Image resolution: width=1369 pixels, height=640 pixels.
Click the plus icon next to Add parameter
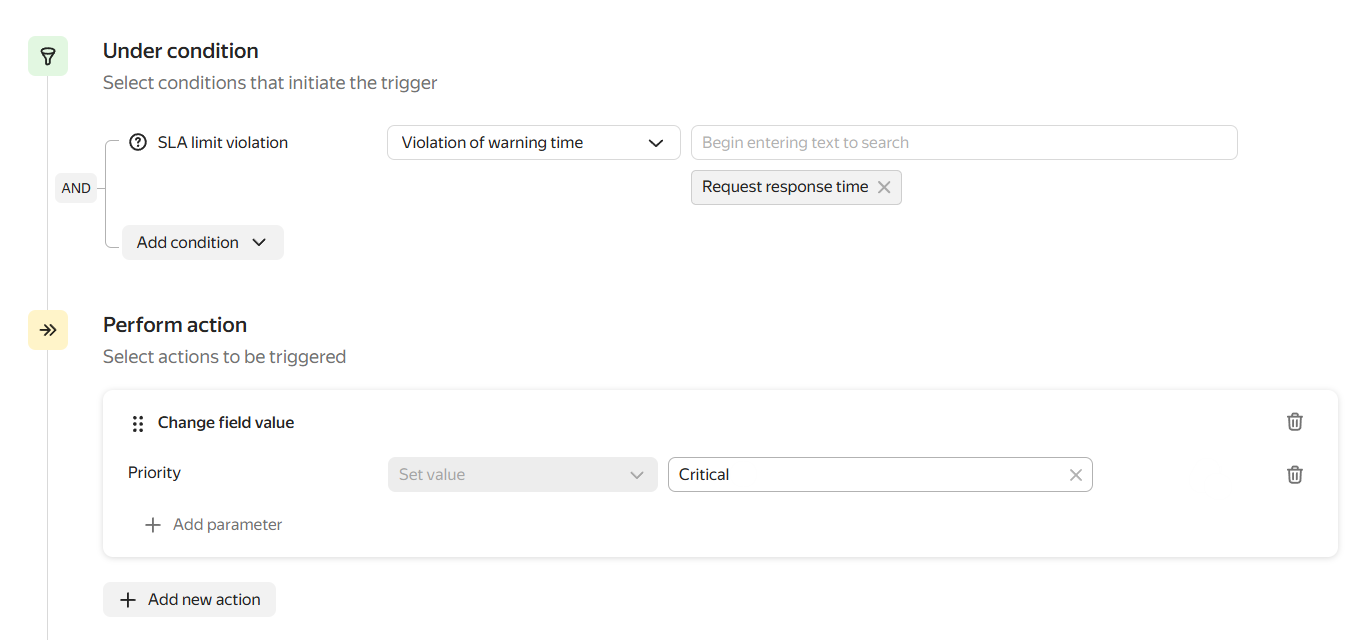pyautogui.click(x=153, y=525)
